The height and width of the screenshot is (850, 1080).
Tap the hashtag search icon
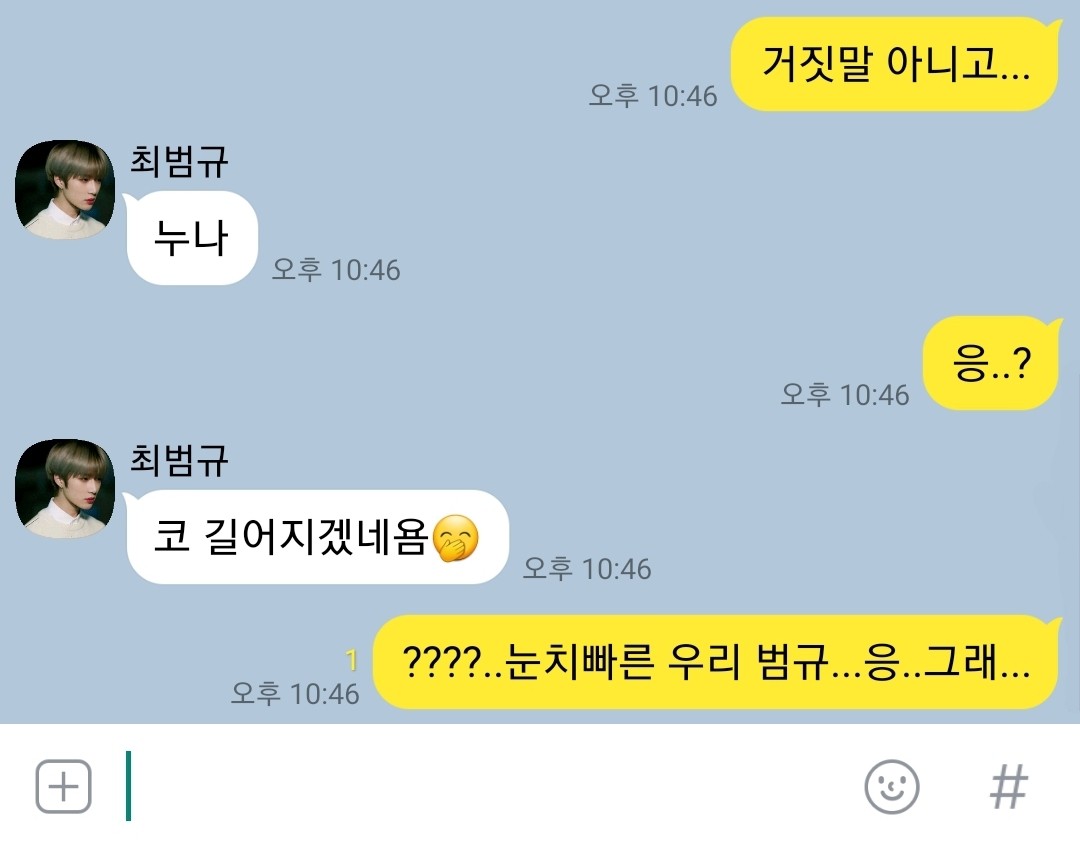[1009, 787]
